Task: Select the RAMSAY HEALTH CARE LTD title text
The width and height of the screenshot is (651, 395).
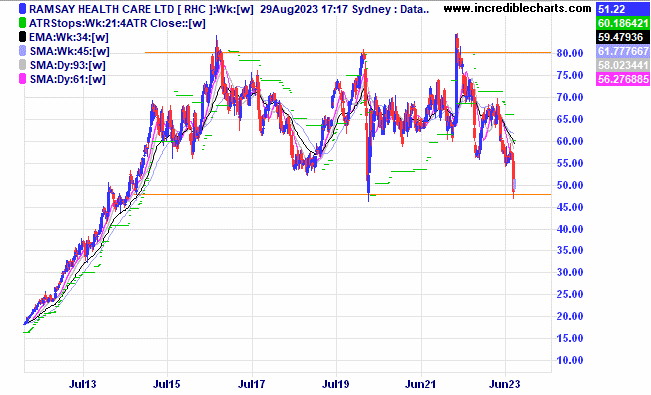Action: tap(101, 9)
